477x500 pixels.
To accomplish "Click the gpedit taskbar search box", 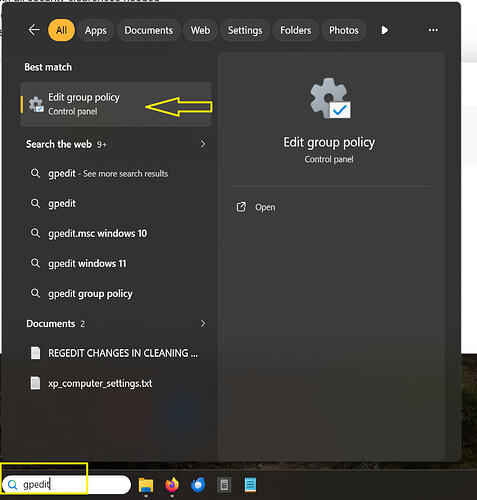I will point(66,485).
